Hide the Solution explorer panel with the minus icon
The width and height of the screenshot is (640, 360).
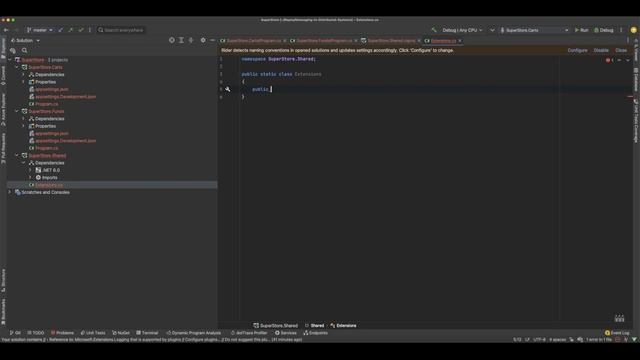click(x=212, y=40)
